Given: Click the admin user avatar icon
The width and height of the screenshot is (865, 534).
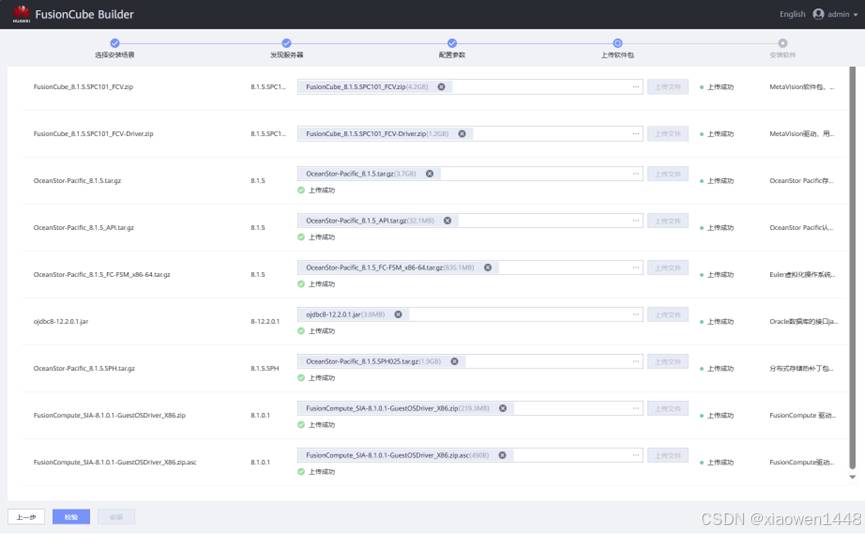Looking at the screenshot, I should tap(818, 14).
